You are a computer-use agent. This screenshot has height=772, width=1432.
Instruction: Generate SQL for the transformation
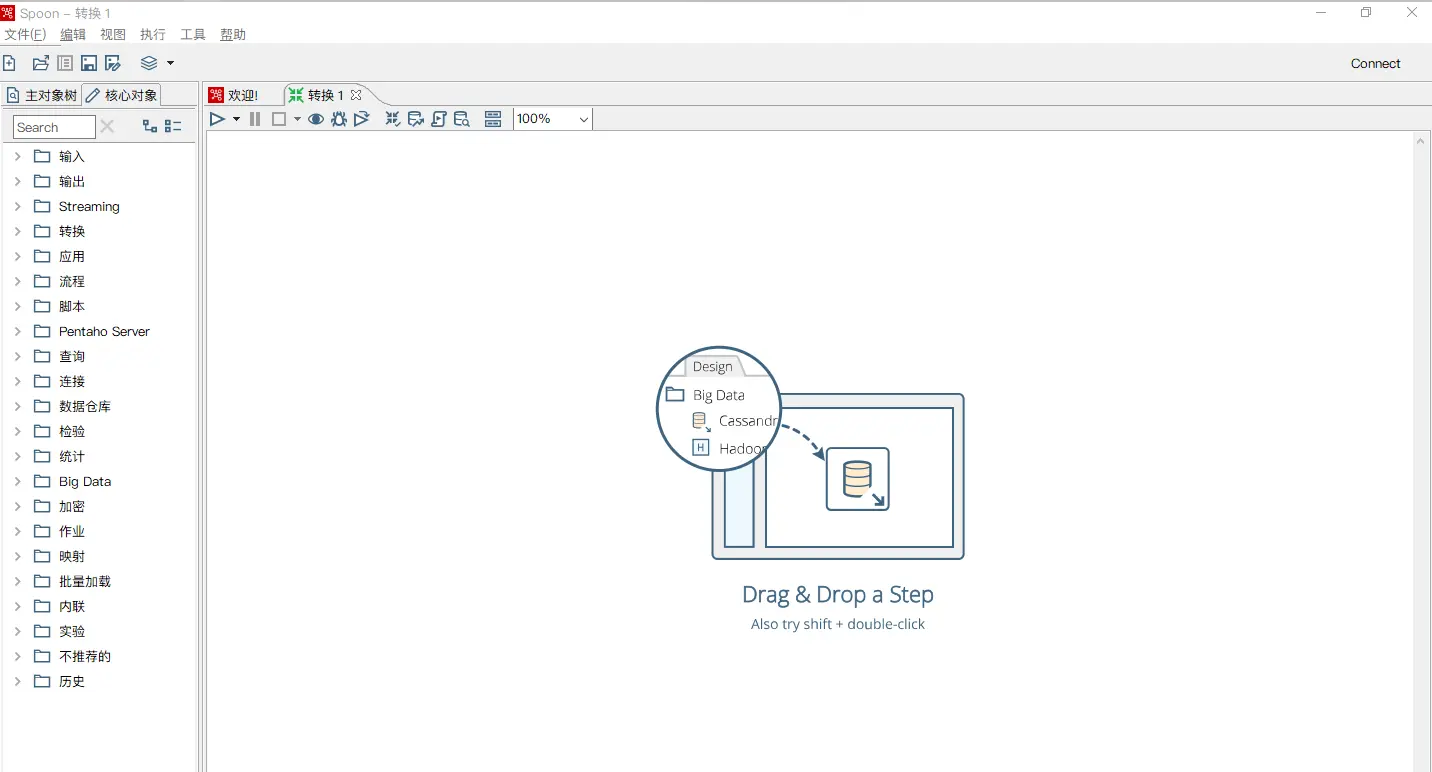(439, 119)
